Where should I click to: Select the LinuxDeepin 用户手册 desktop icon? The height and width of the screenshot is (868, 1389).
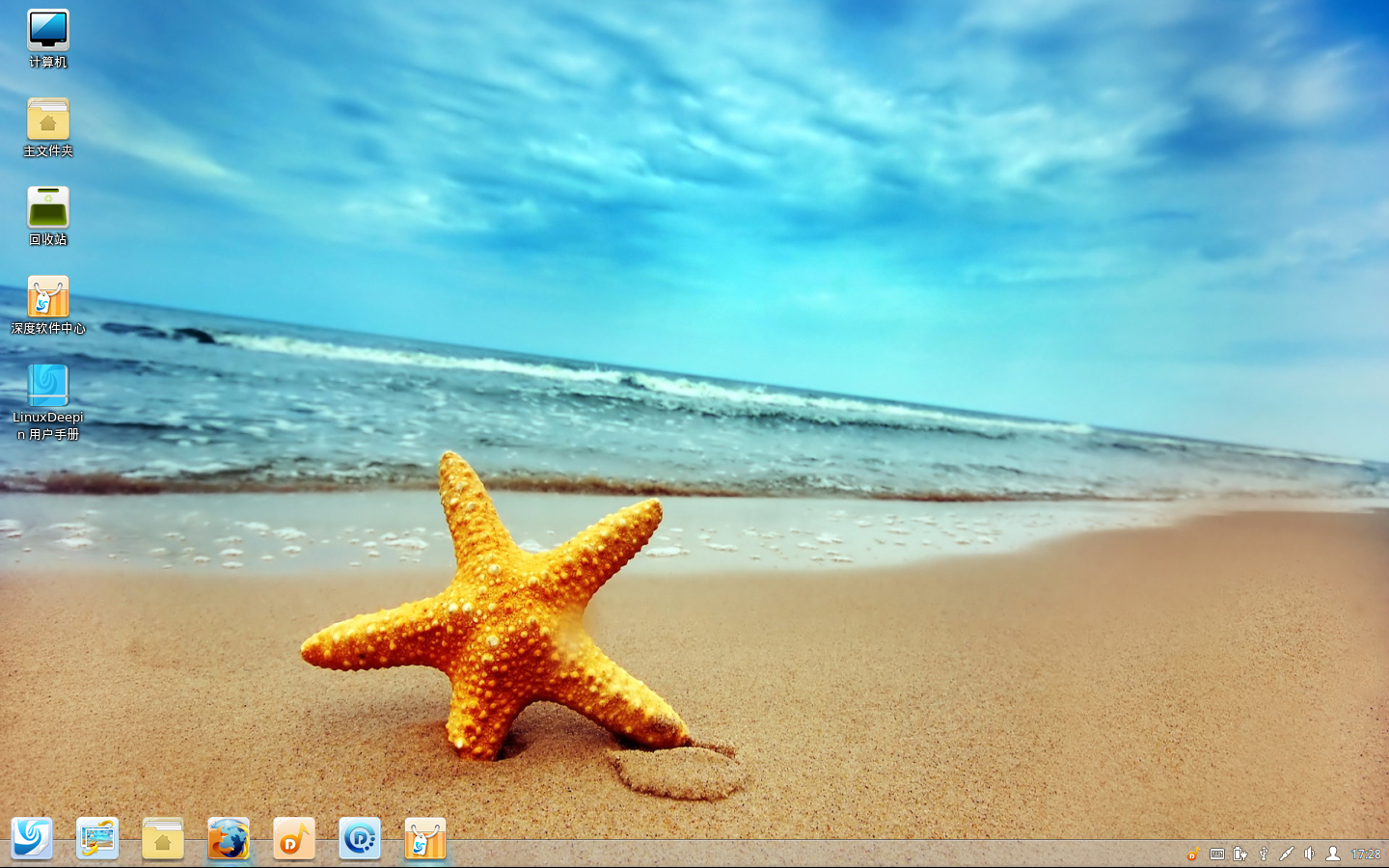click(48, 385)
